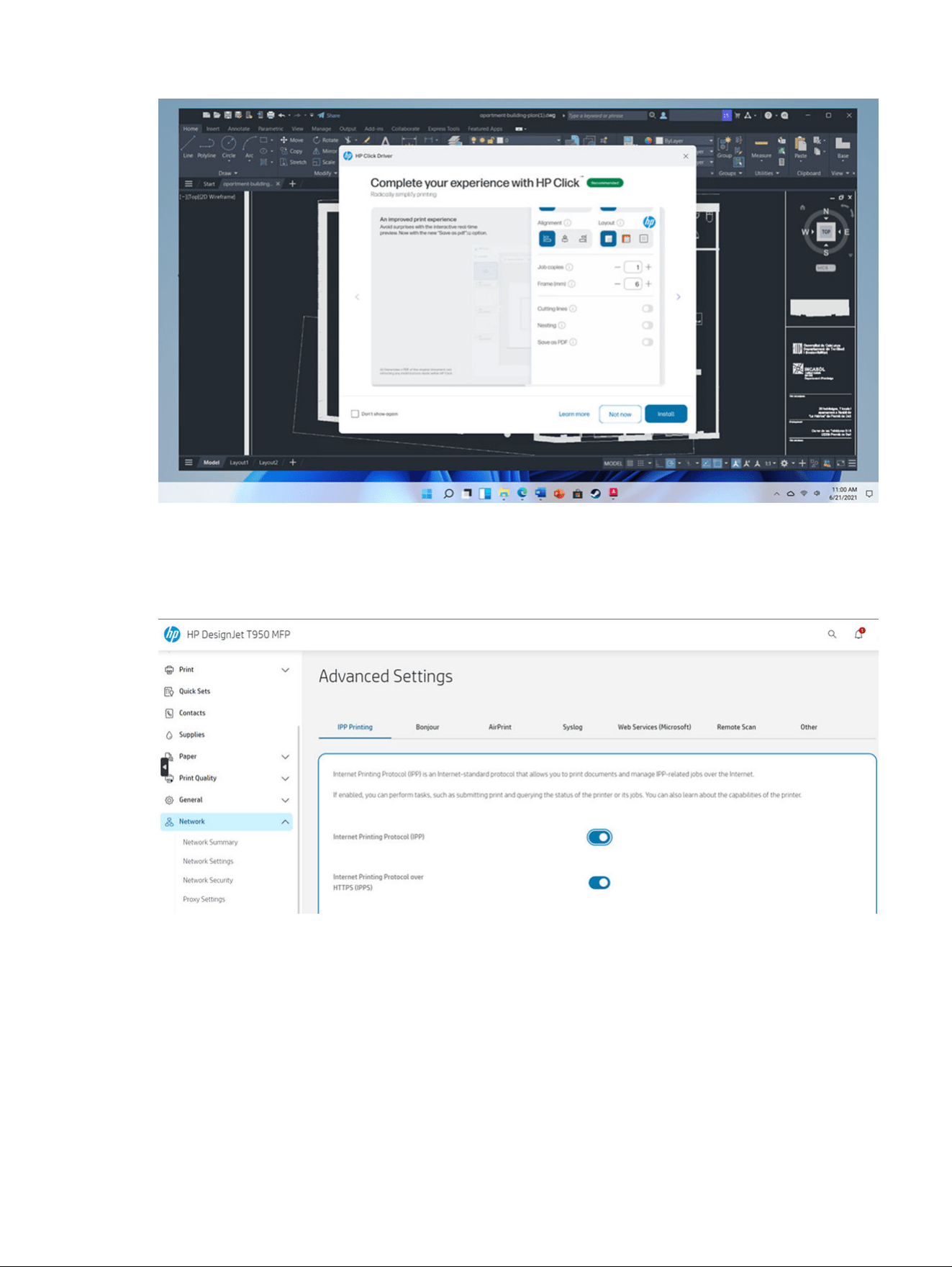
Task: Decrease Frame (mm) with the minus button
Action: [x=617, y=283]
